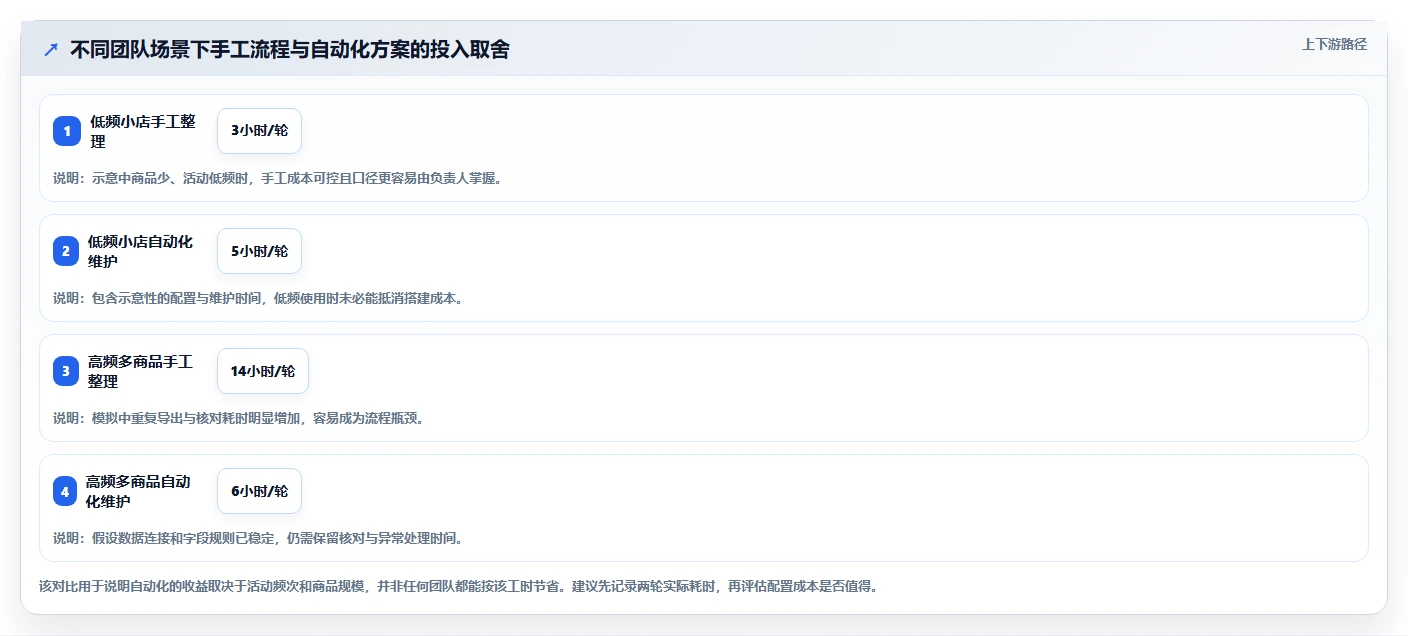1408x636 pixels.
Task: Click the 3小时/轮 value pill
Action: (259, 131)
